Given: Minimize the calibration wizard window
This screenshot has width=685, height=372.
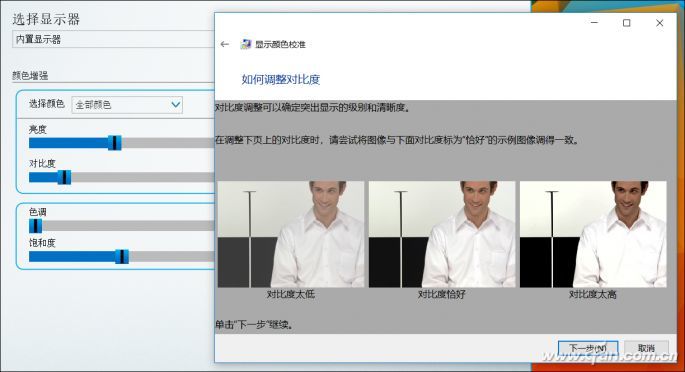Looking at the screenshot, I should (594, 23).
